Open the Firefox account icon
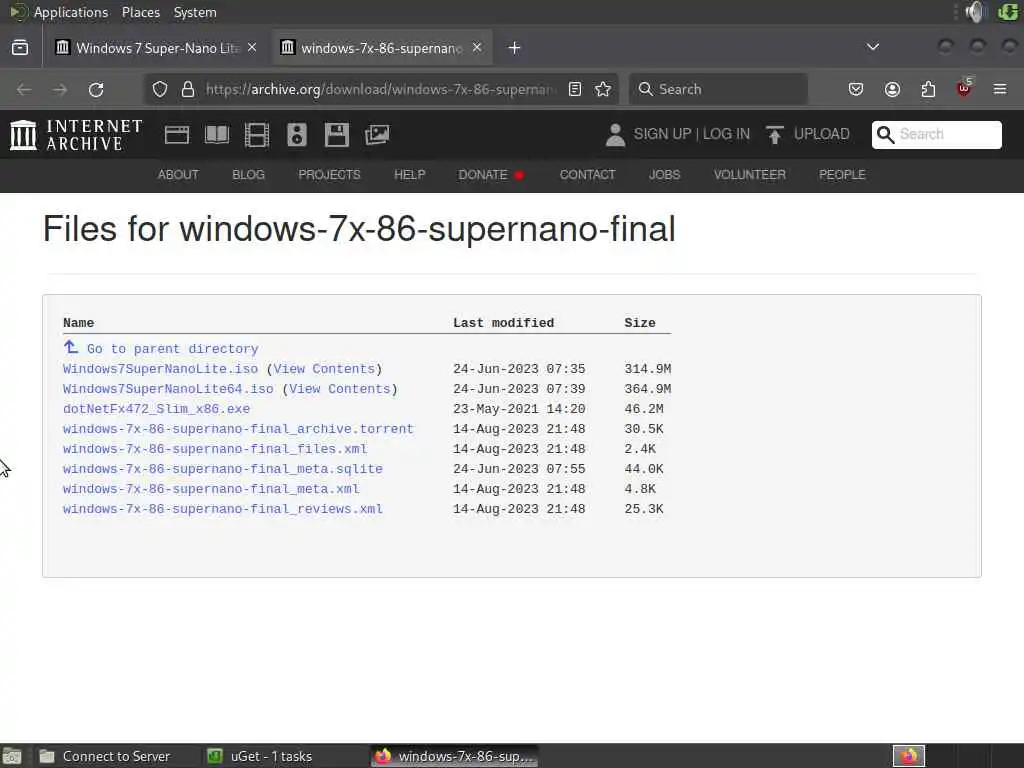1024x768 pixels. coord(893,89)
